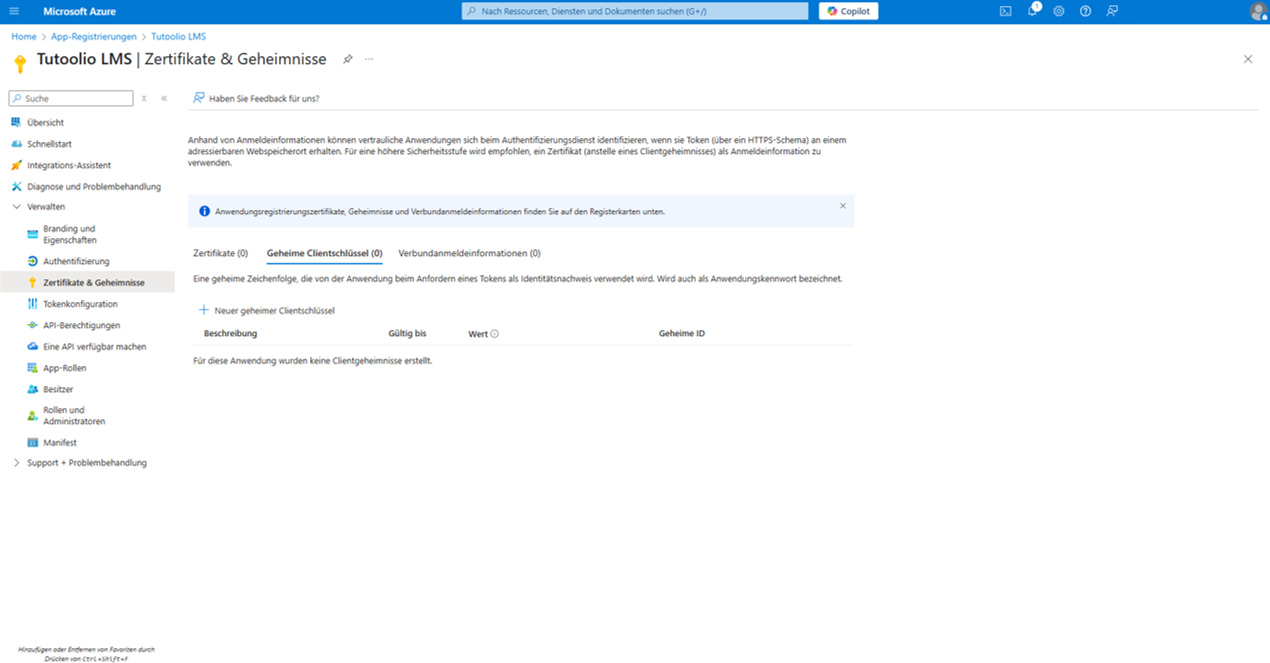Open the more options ellipsis by the title
The height and width of the screenshot is (663, 1270).
(369, 59)
